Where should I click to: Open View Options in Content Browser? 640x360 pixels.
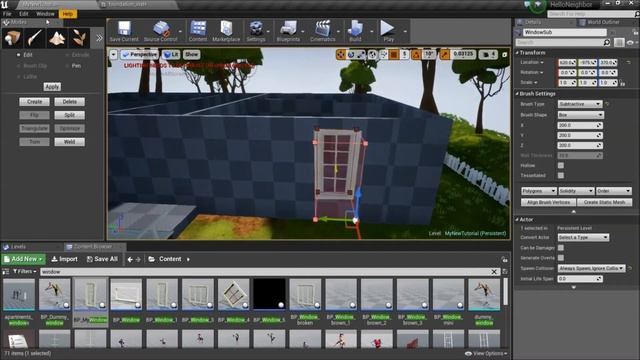pyautogui.click(x=486, y=353)
